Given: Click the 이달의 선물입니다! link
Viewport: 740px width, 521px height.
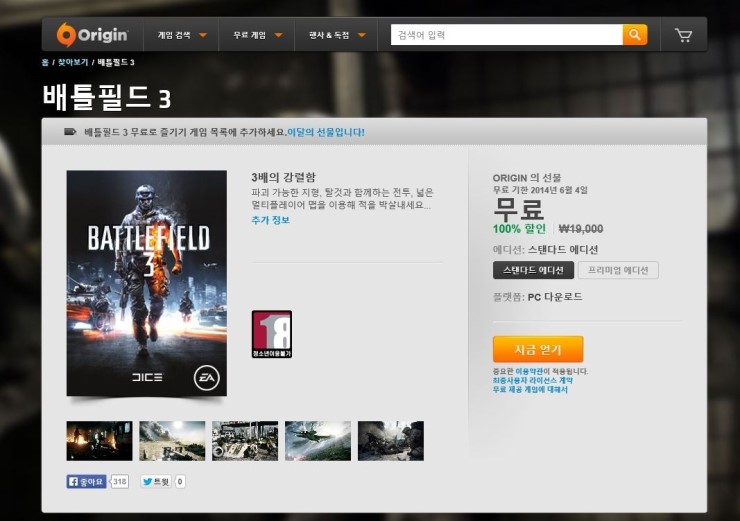Looking at the screenshot, I should 326,132.
